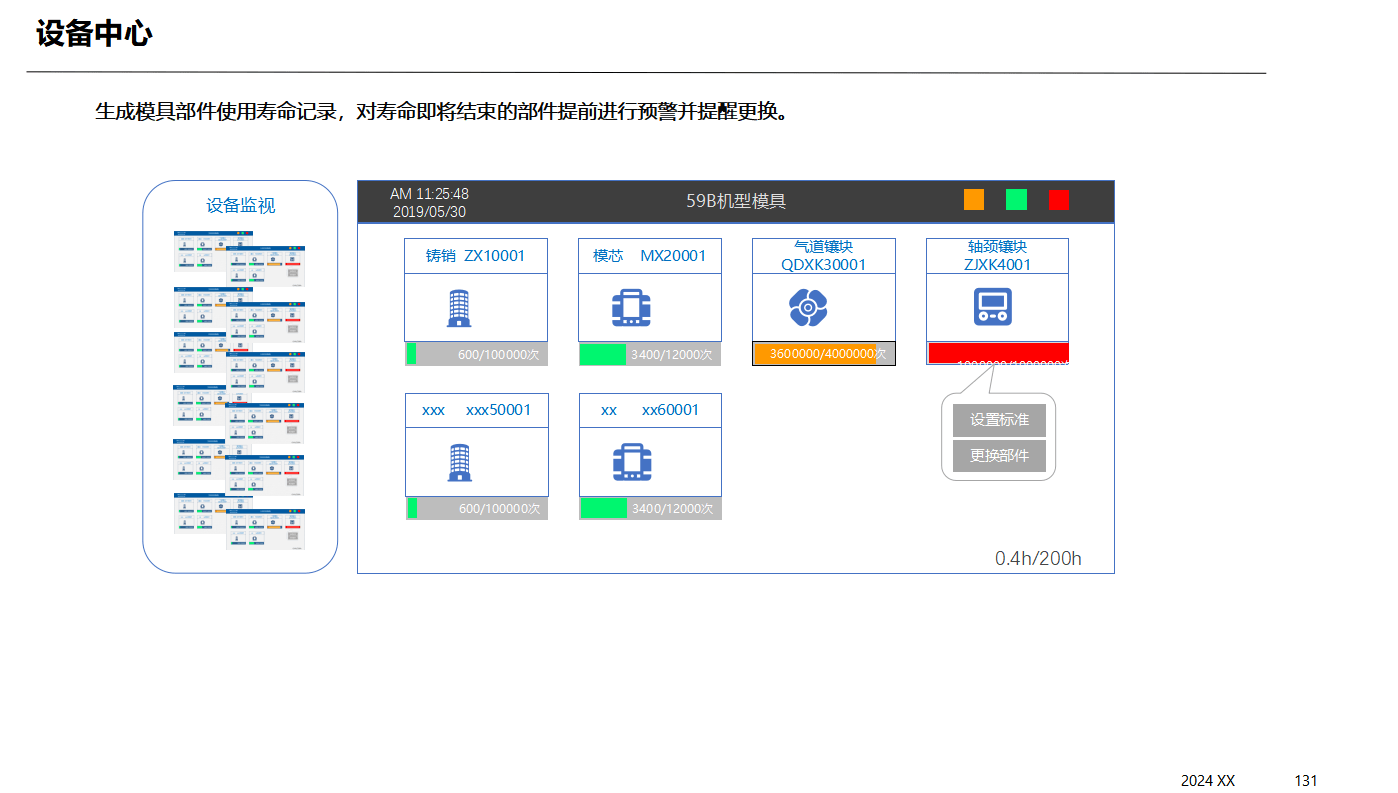Click the 59B机型模具 header title
This screenshot has width=1398, height=793.
[736, 201]
